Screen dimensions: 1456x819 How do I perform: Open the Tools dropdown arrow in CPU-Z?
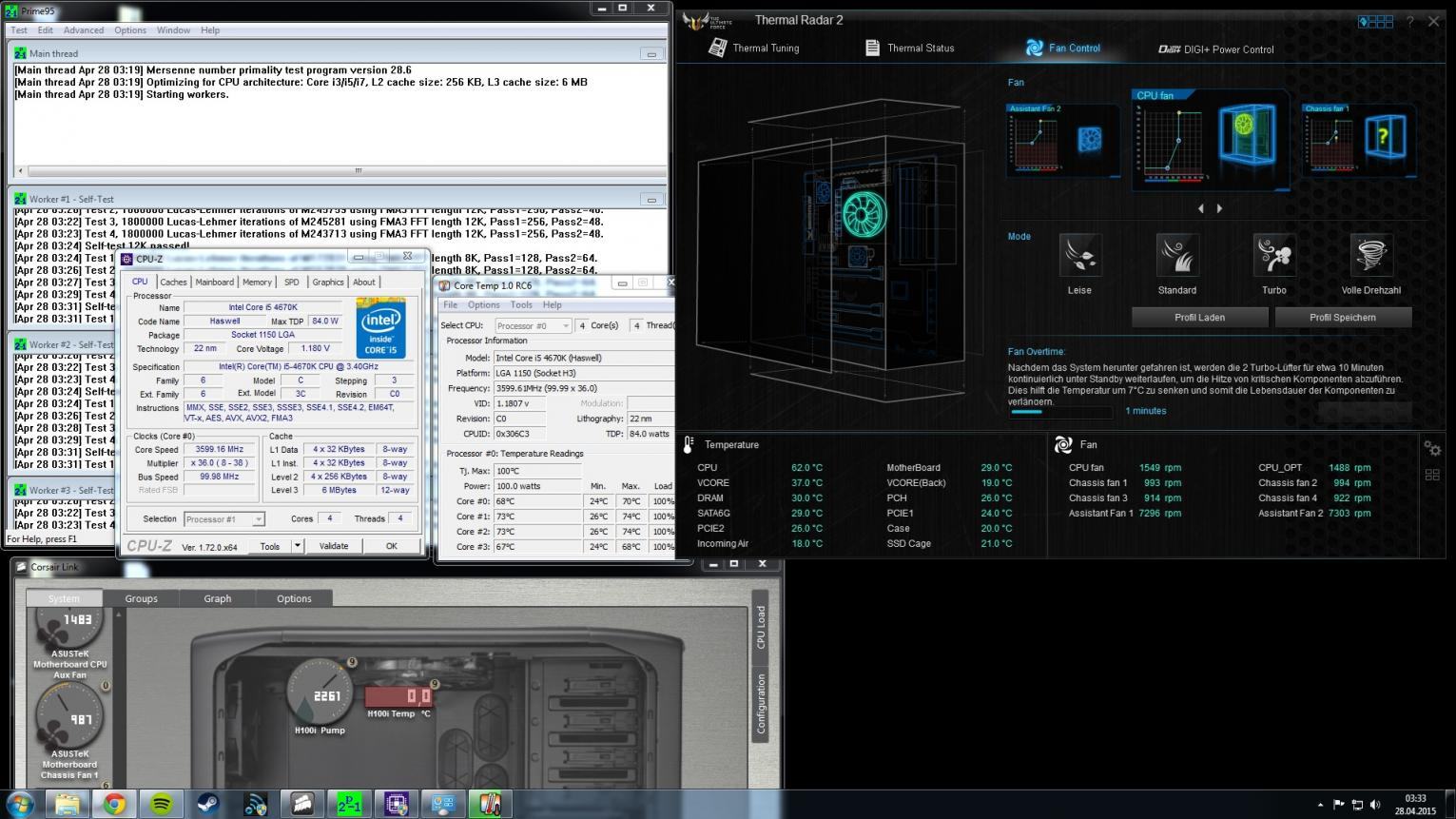[297, 546]
